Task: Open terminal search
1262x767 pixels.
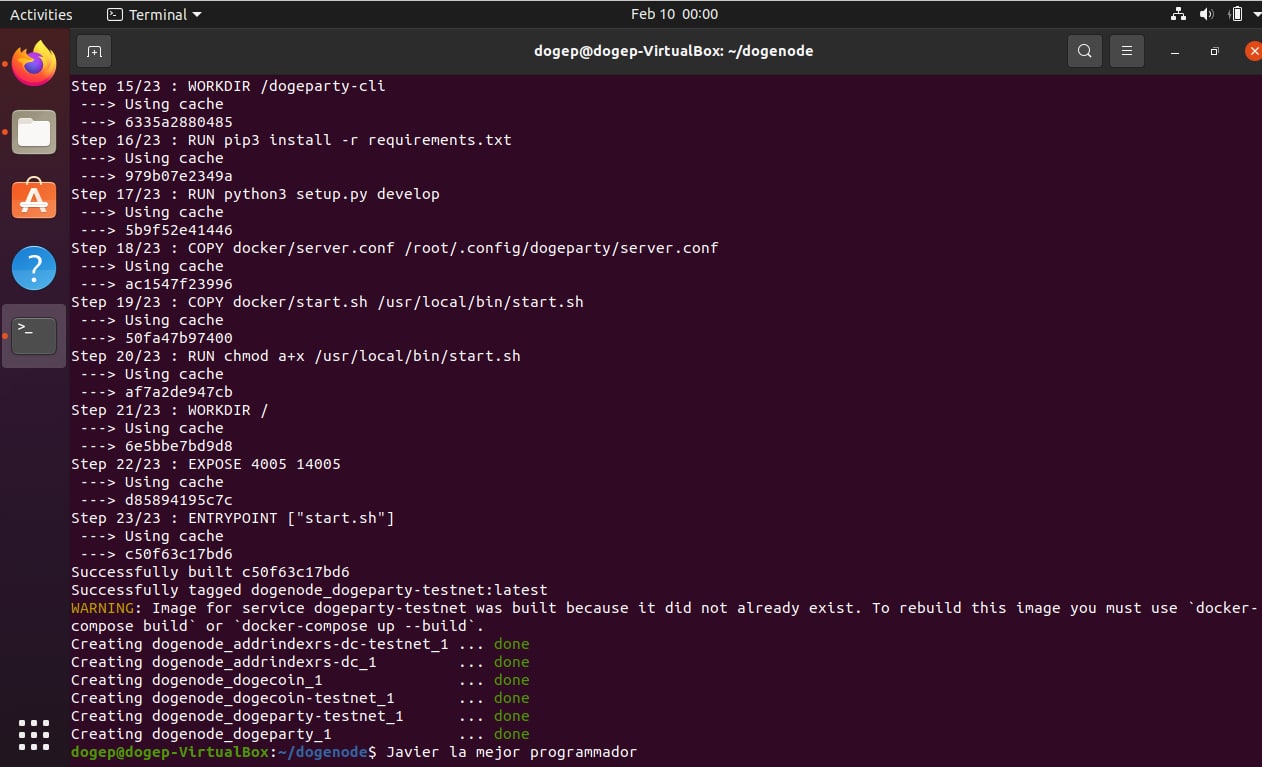Action: (x=1084, y=51)
